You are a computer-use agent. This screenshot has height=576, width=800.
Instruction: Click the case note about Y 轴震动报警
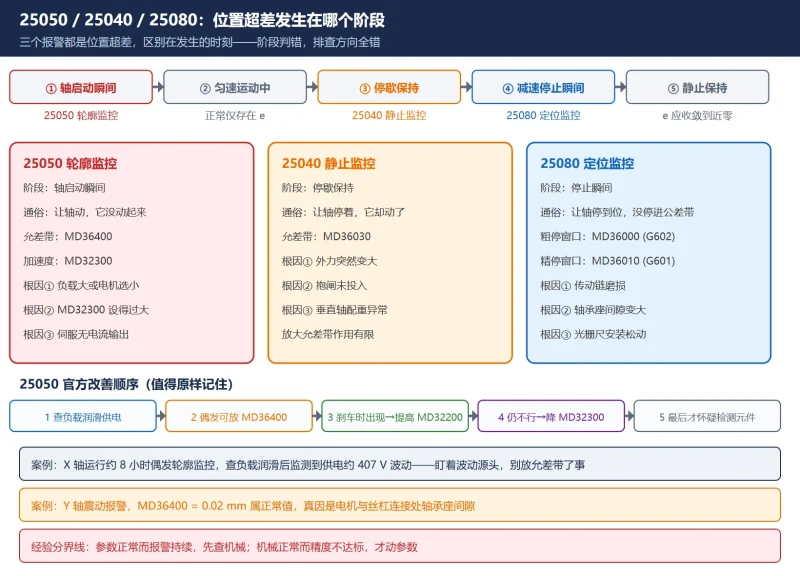(400, 505)
